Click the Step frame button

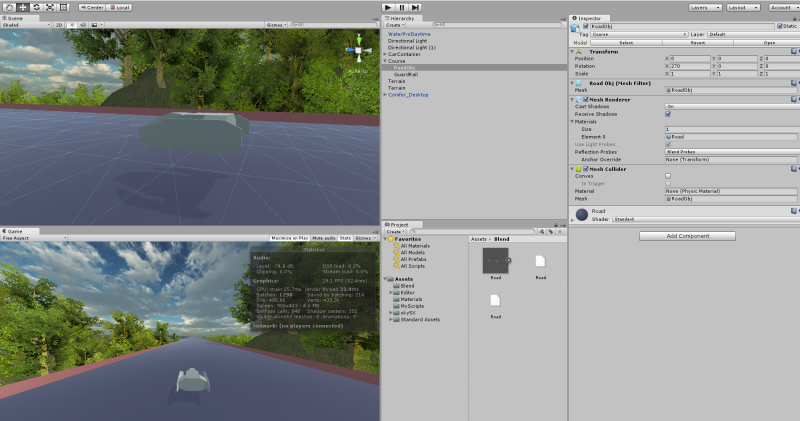415,7
